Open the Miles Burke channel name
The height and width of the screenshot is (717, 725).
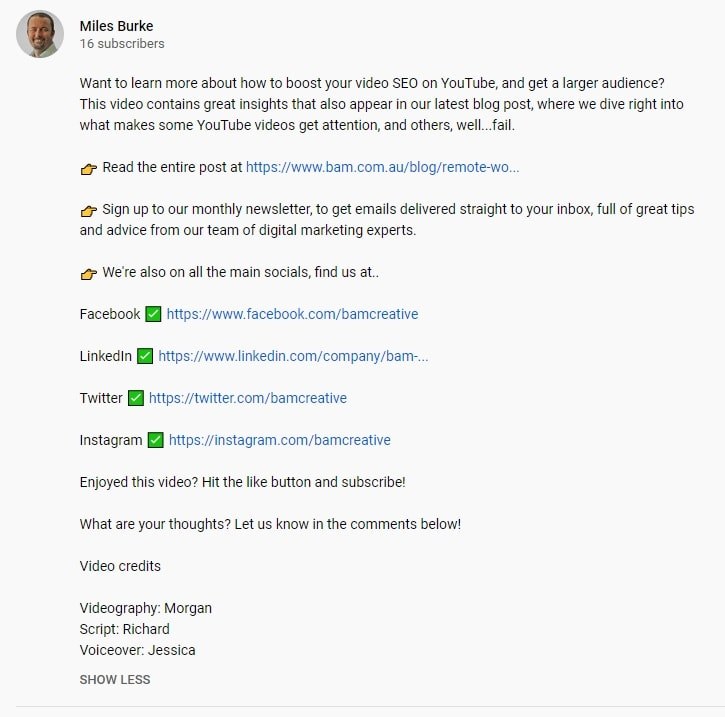click(x=116, y=26)
